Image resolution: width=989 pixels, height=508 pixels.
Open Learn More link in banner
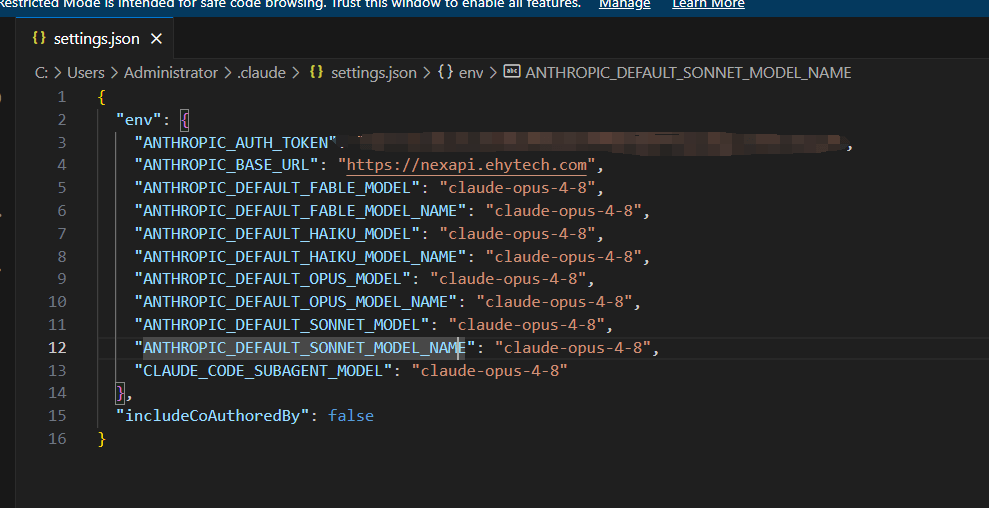click(x=708, y=4)
